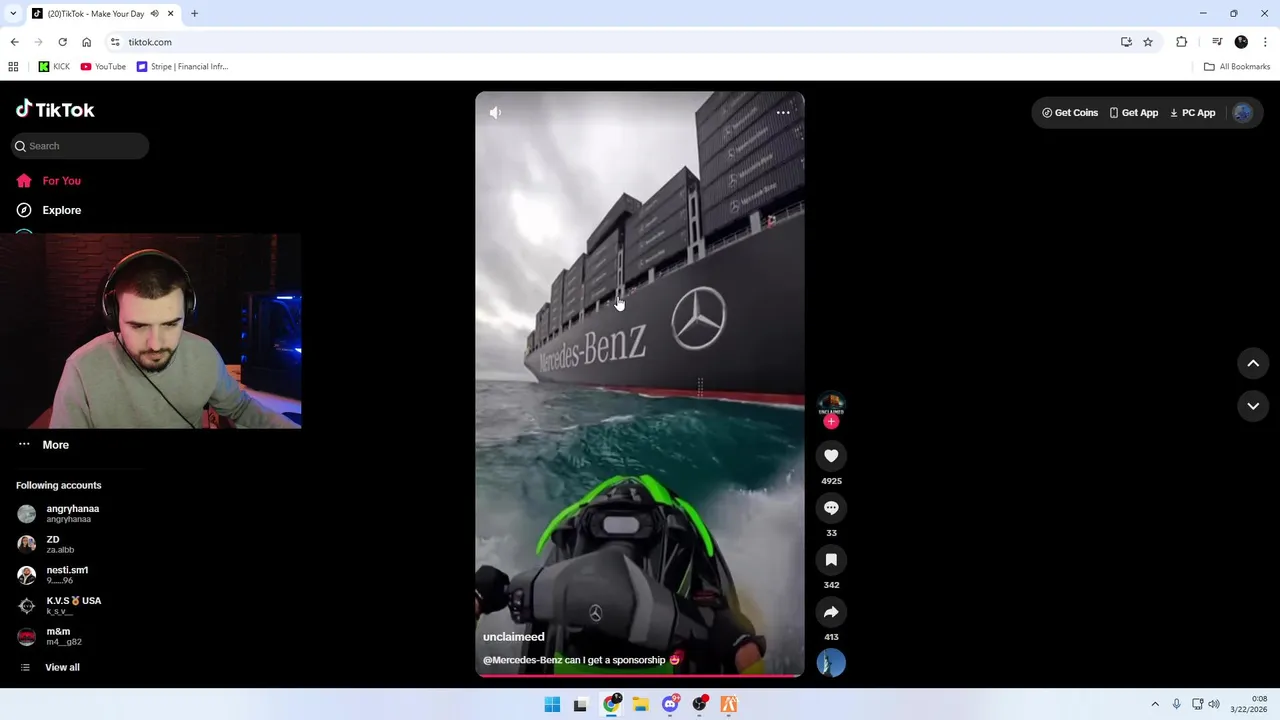This screenshot has width=1280, height=720.
Task: Save video using the bookmark icon
Action: 831,560
